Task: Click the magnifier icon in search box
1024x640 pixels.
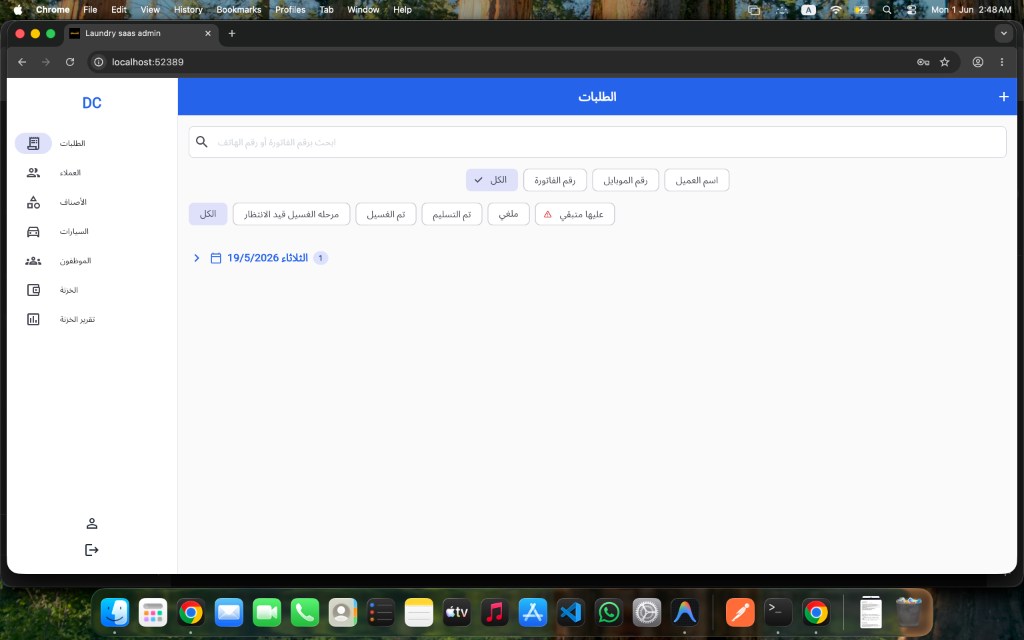Action: (202, 142)
